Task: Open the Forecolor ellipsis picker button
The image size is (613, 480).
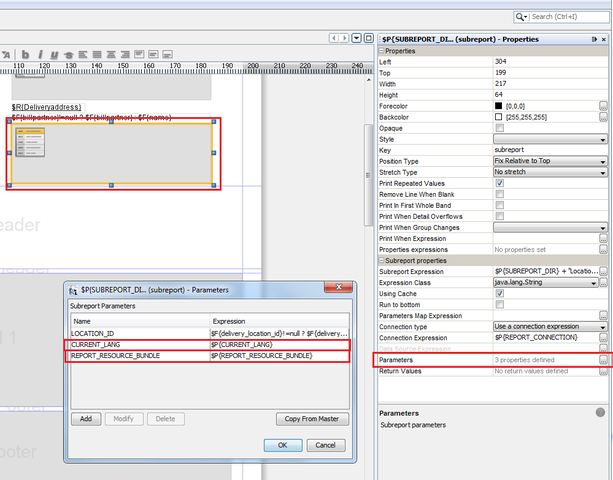Action: pyautogui.click(x=603, y=105)
